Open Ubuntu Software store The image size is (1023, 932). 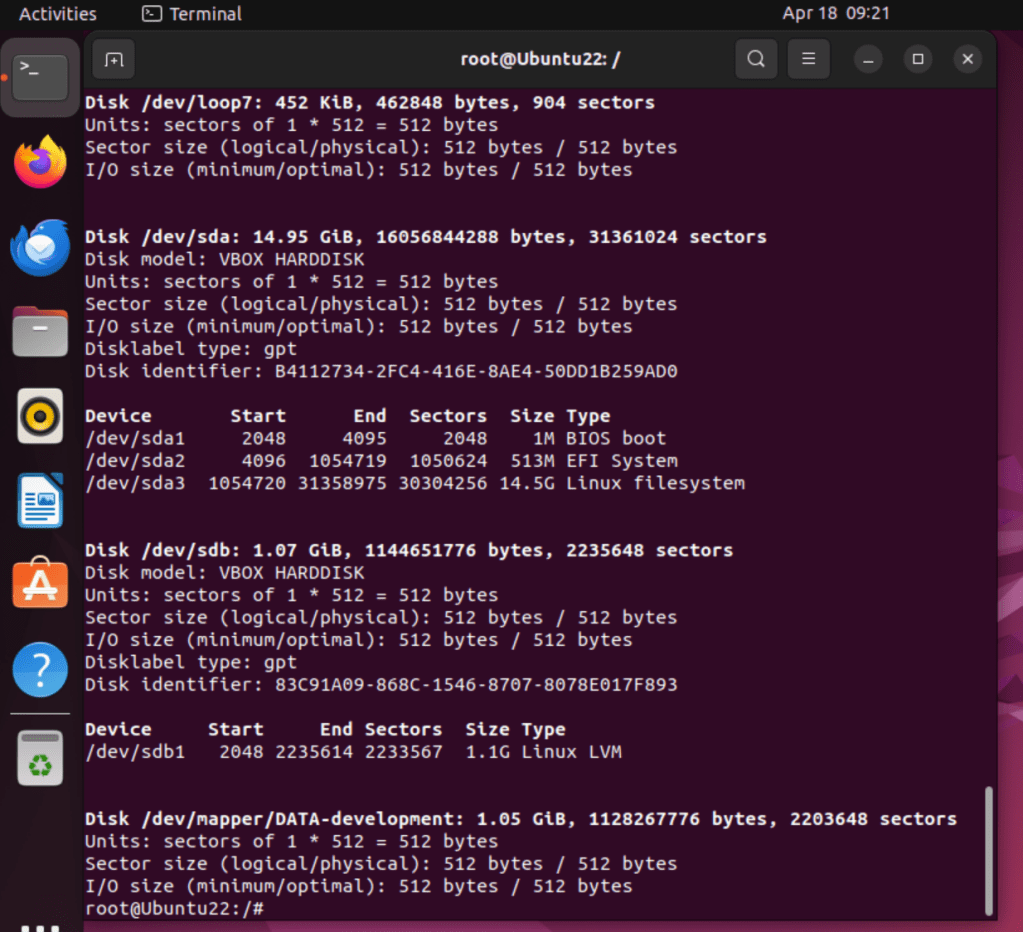[40, 584]
